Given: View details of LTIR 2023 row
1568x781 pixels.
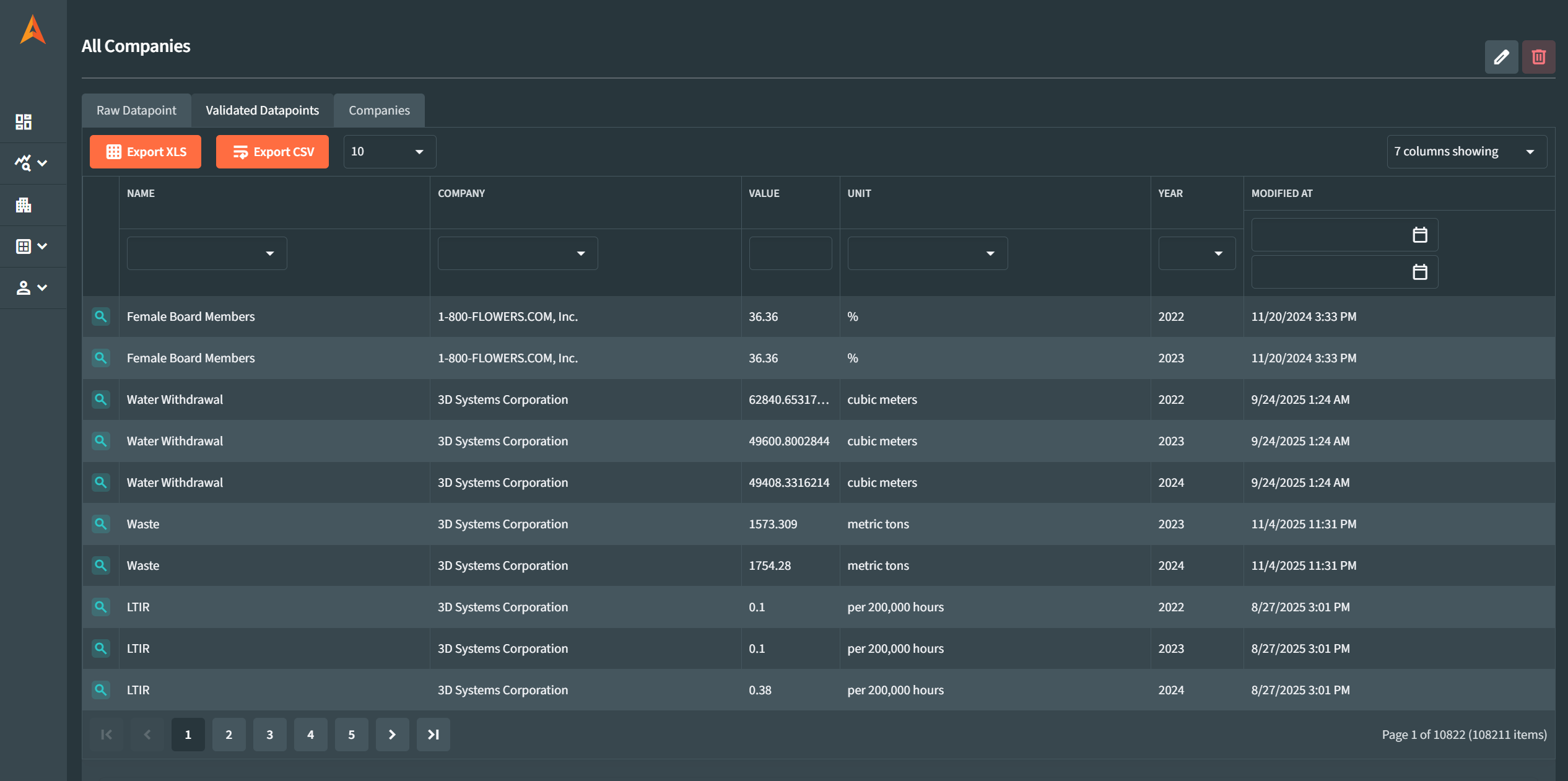Looking at the screenshot, I should [x=100, y=648].
